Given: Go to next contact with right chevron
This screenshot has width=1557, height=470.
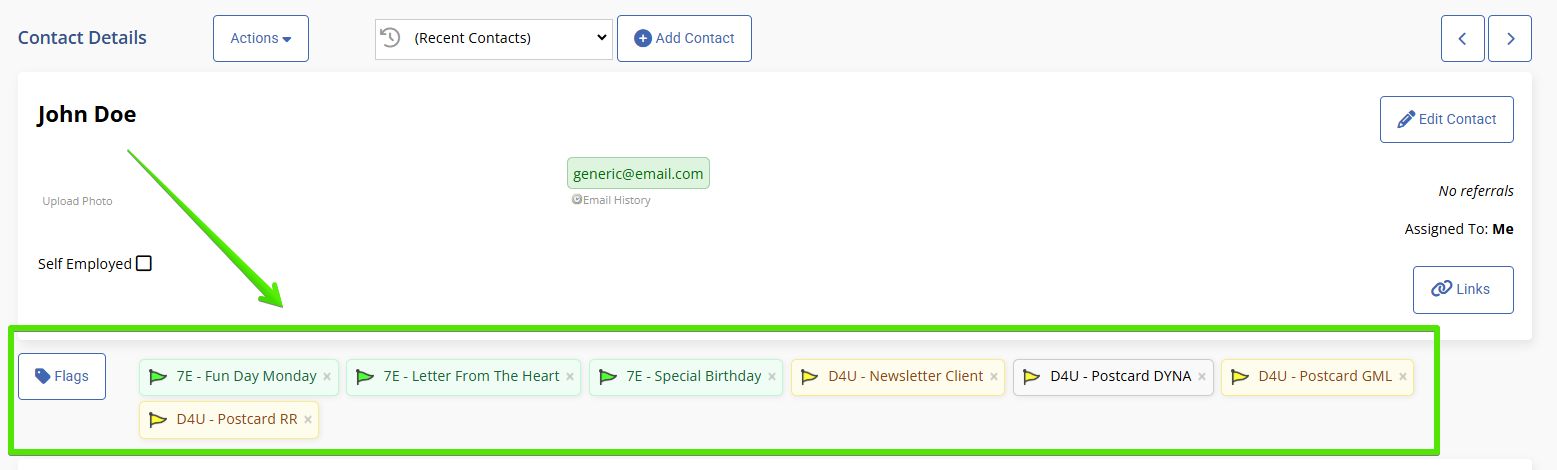Looking at the screenshot, I should point(1510,39).
